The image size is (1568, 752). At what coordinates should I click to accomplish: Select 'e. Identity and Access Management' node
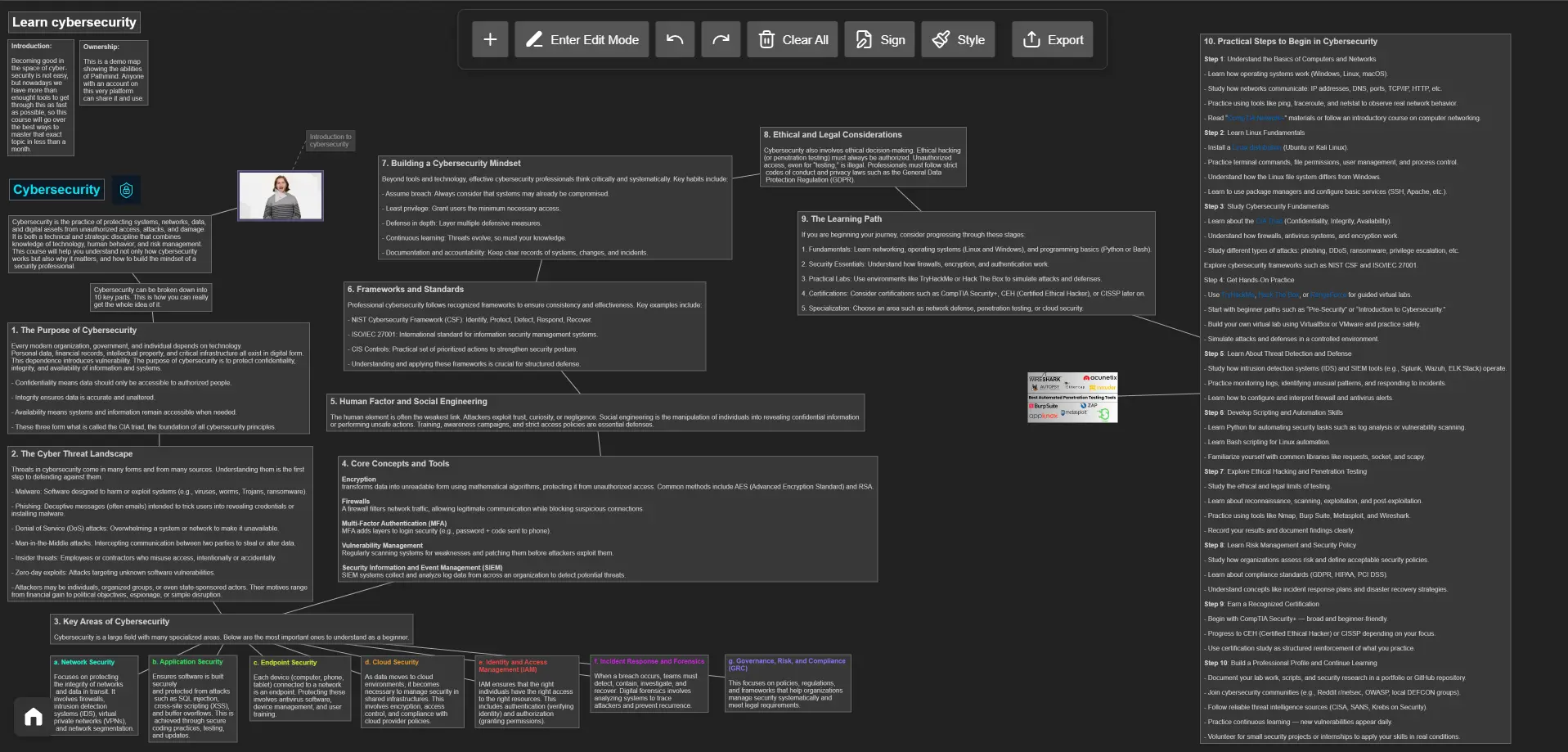[528, 691]
